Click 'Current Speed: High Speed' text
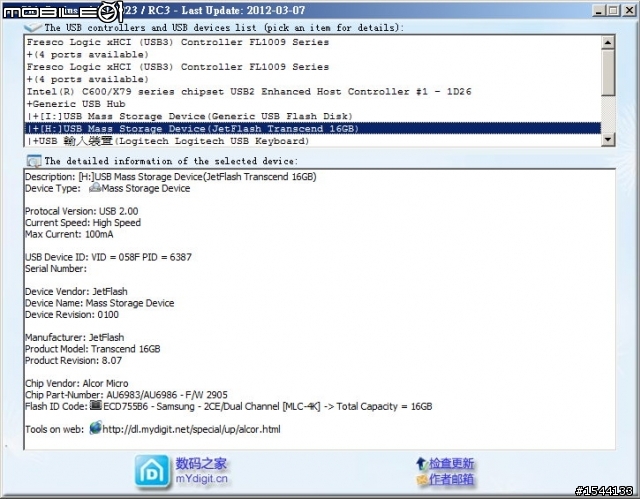Viewport: 640px width, 499px height. pos(83,223)
